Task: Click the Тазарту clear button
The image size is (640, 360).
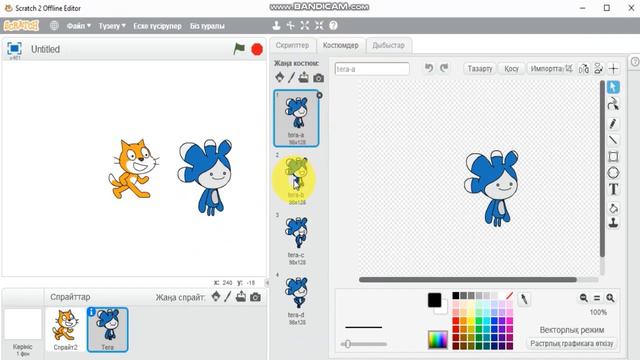Action: [480, 69]
